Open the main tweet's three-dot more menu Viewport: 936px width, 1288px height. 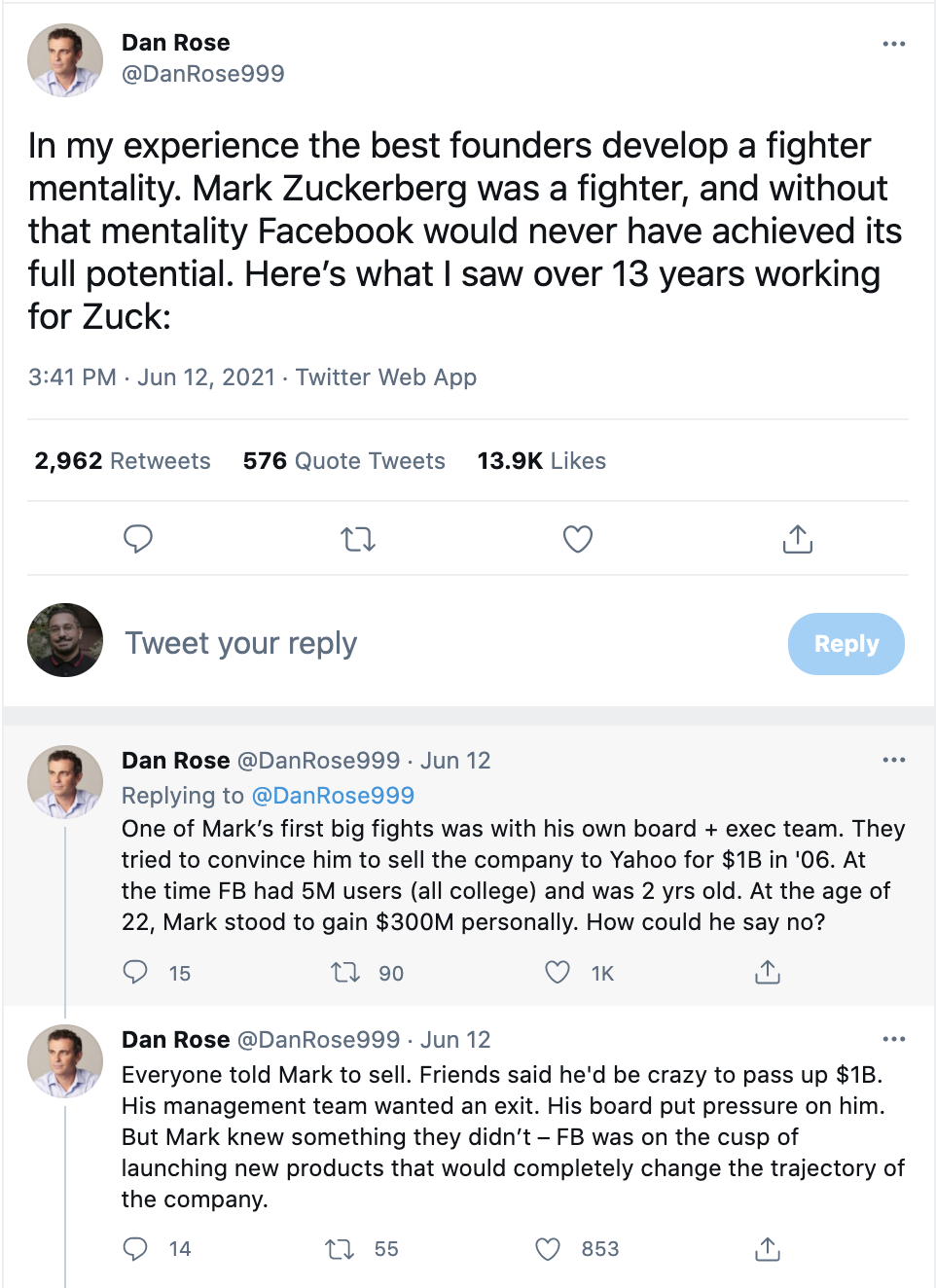tap(894, 44)
